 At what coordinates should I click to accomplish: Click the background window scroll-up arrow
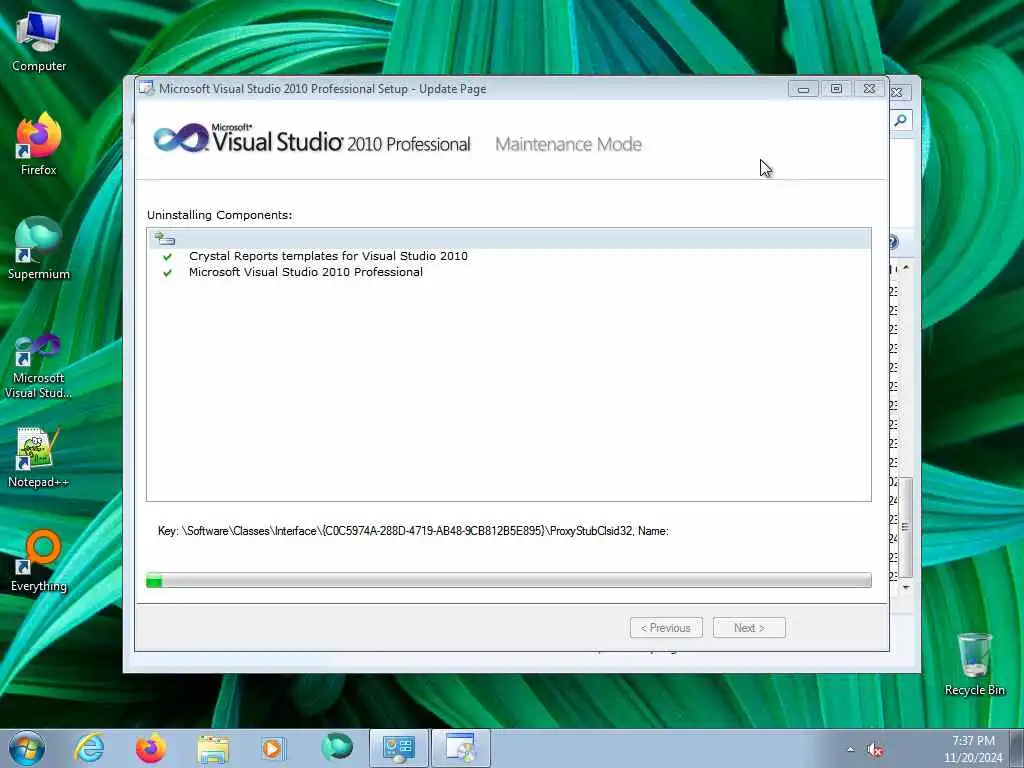[906, 268]
